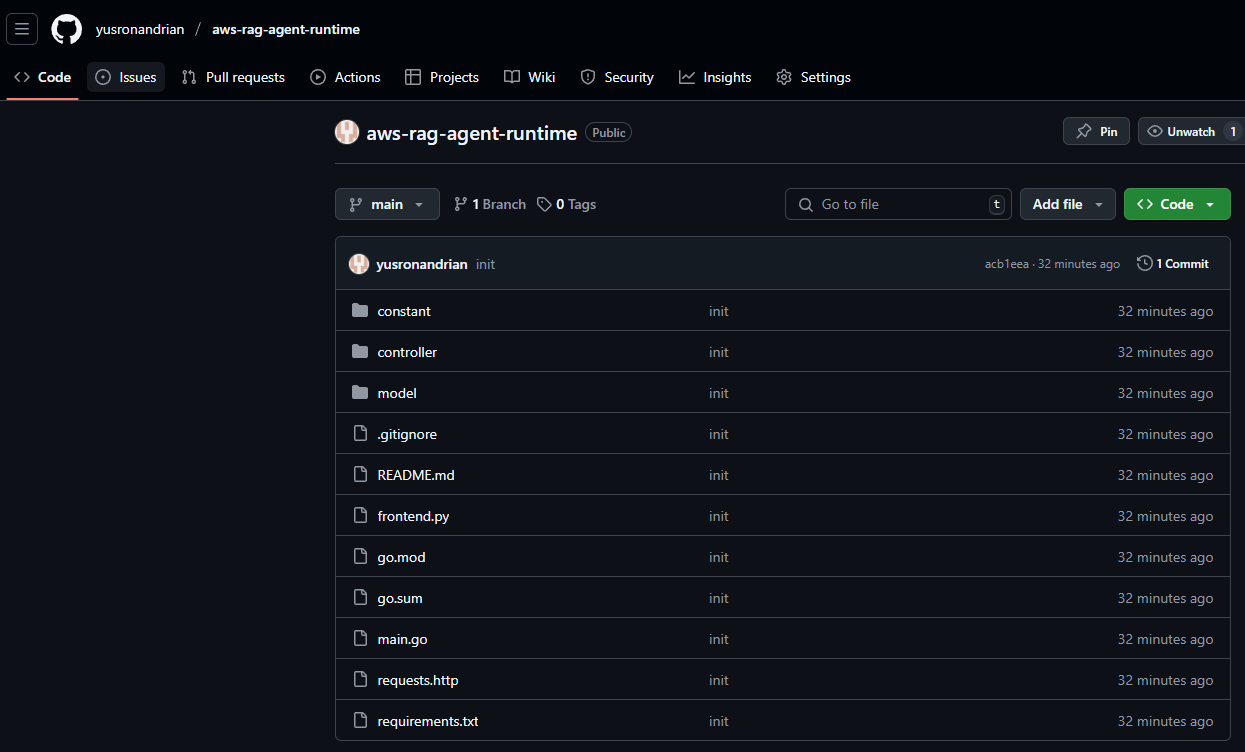Viewport: 1245px width, 752px height.
Task: Open the yusronandrian profile link in breadcrumb
Action: pyautogui.click(x=140, y=29)
